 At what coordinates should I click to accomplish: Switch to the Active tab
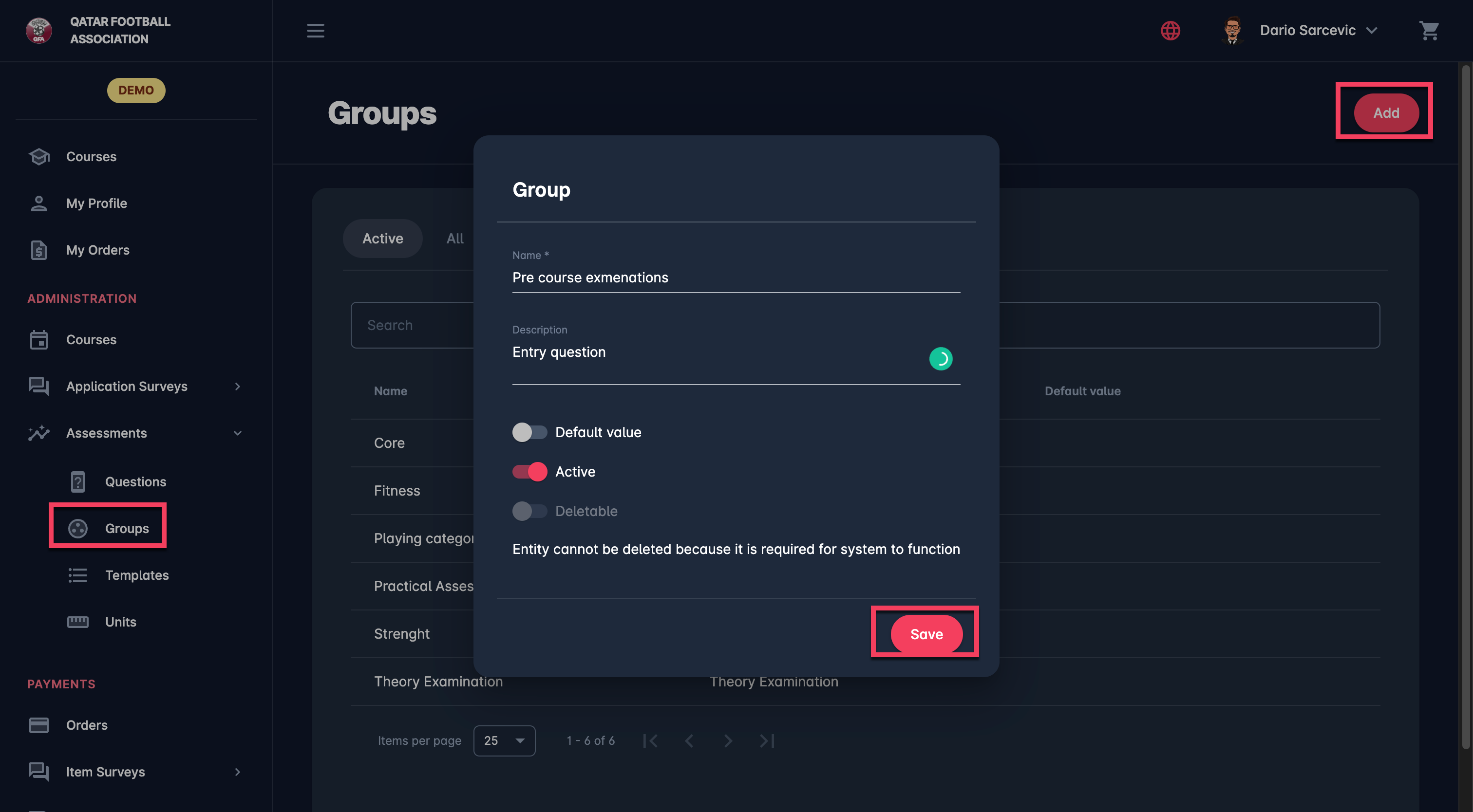point(382,238)
